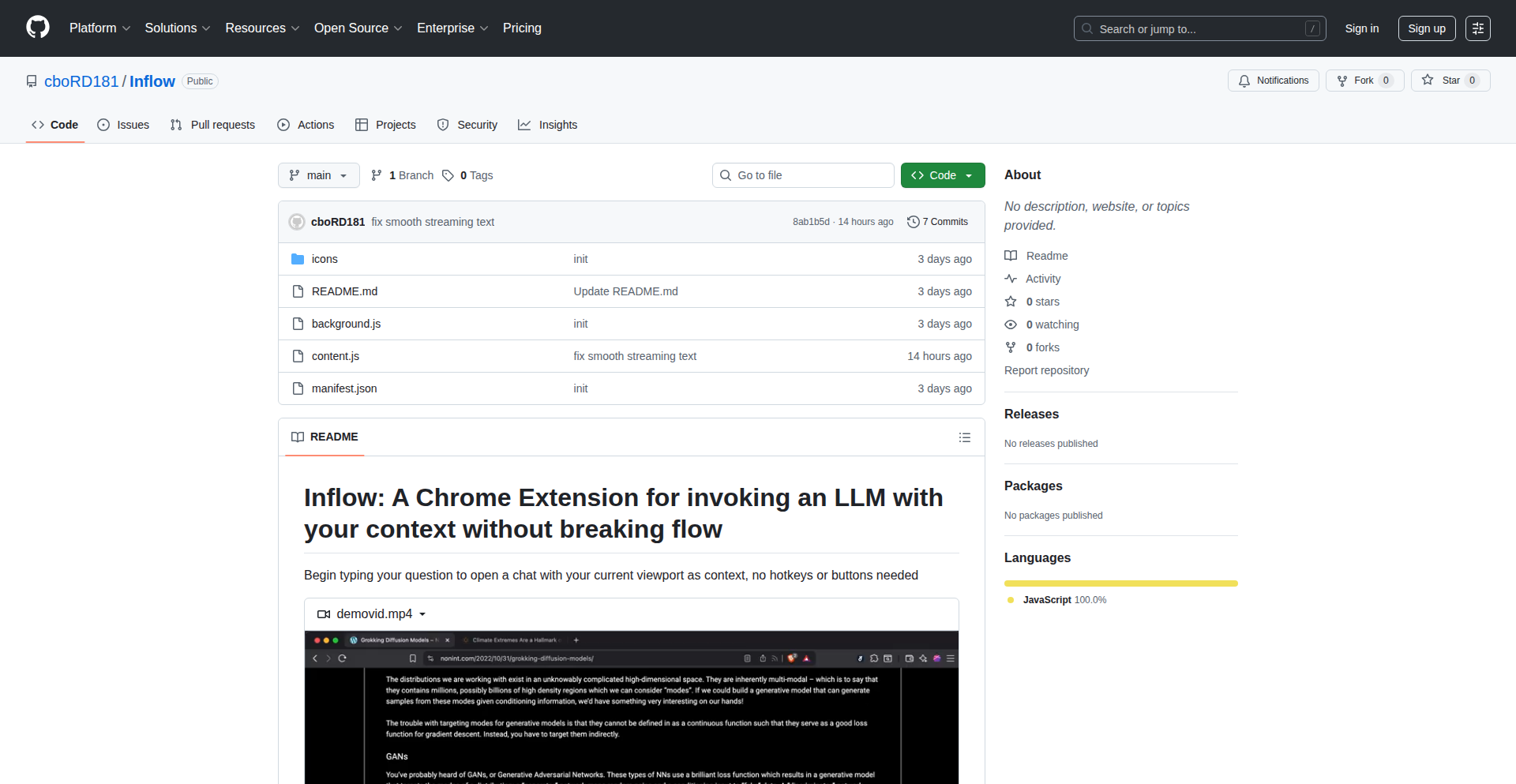Expand the Enterprise menu
This screenshot has height=784, width=1516.
452,28
